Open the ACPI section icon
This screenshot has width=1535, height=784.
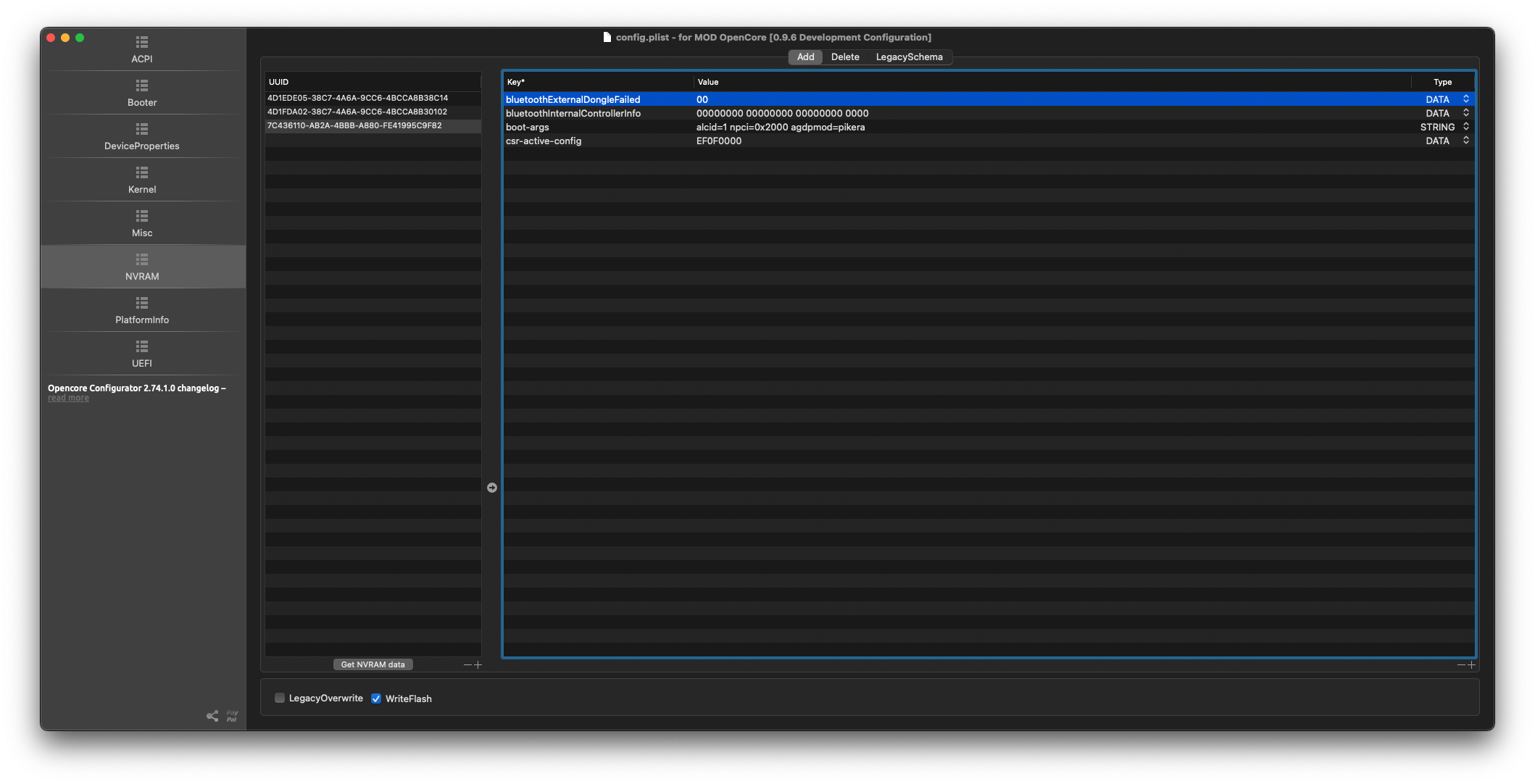142,43
